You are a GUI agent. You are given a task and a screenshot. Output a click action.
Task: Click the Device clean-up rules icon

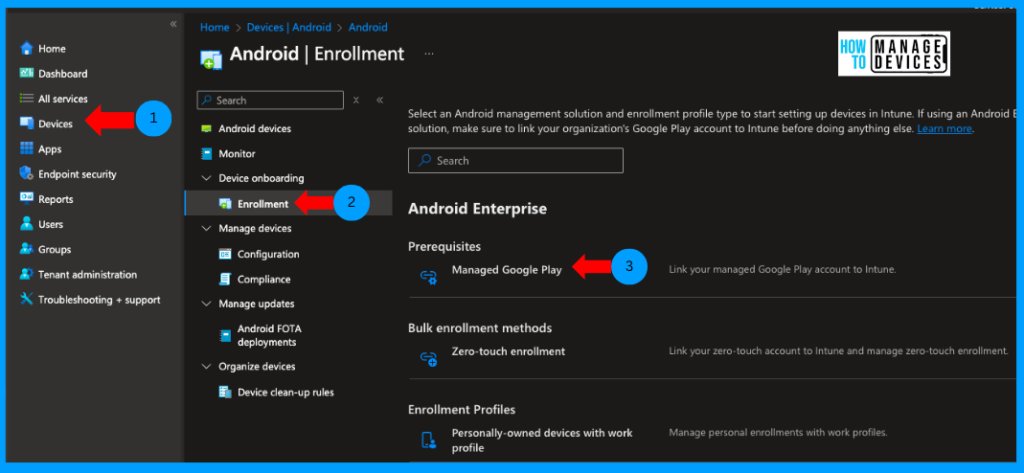click(x=225, y=392)
